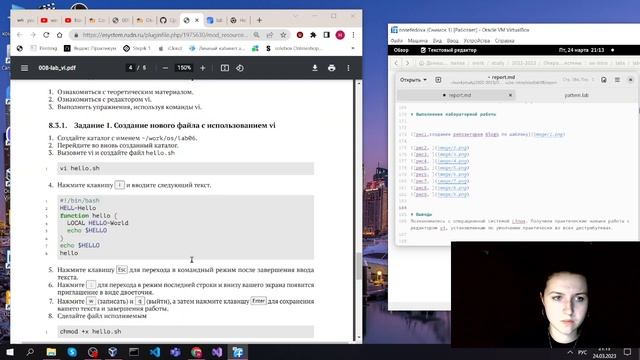Screen dimensions: 640x360
Task: Open Личный кабинет bookmark
Action: click(217, 48)
